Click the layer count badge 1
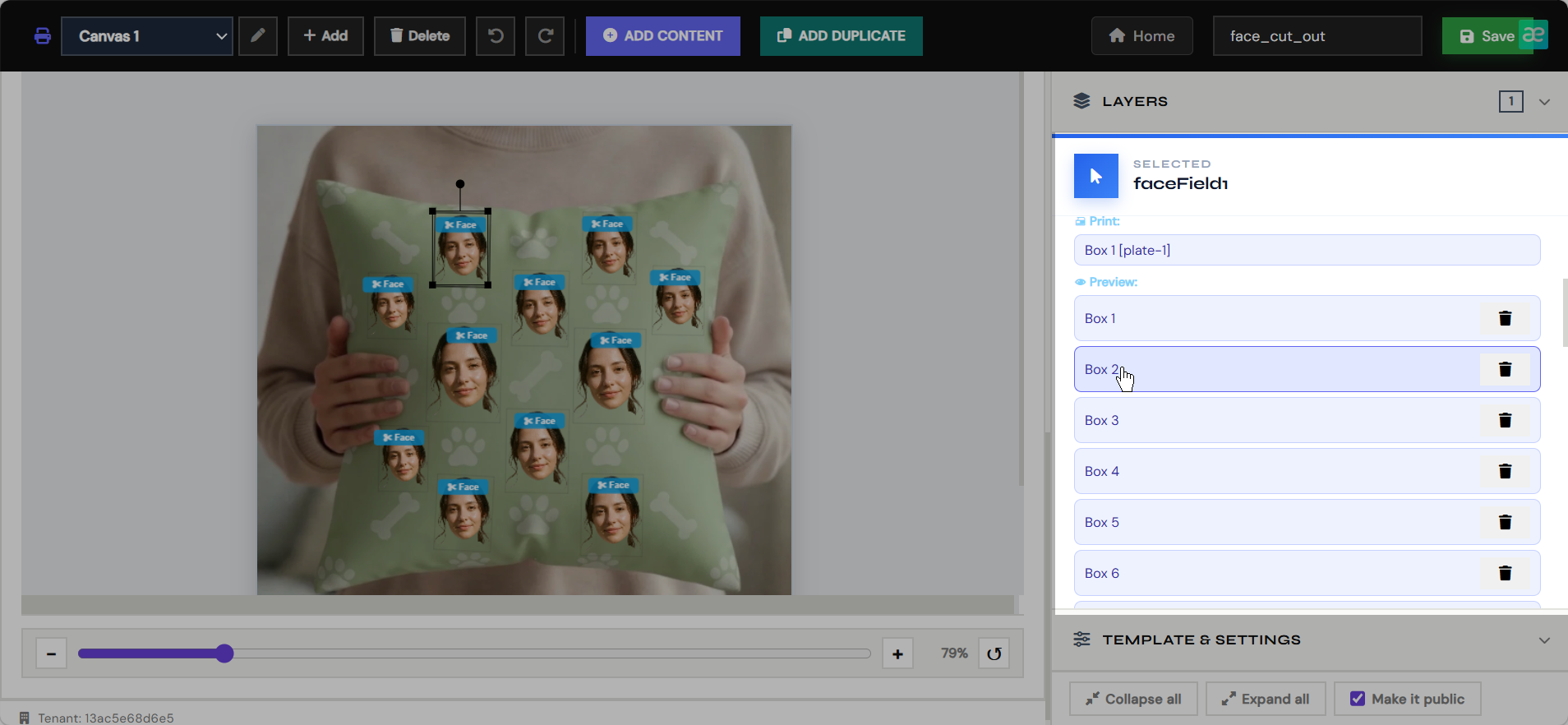Screen dimensions: 1568x725 1510,101
